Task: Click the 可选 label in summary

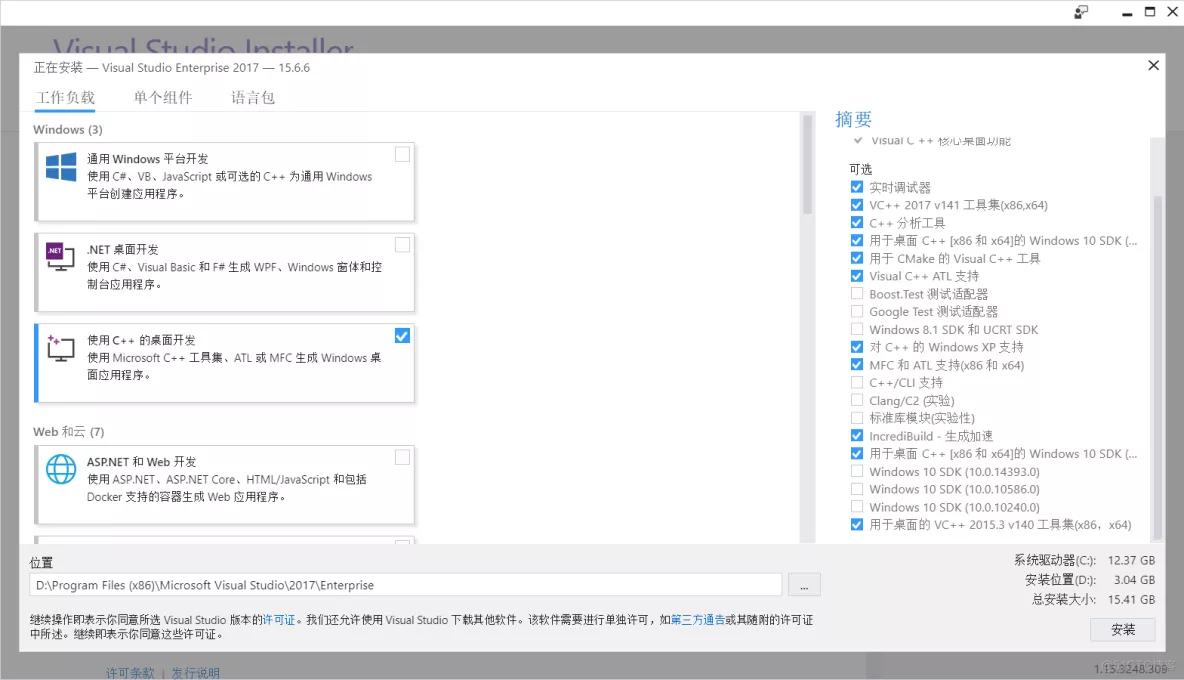Action: [860, 169]
